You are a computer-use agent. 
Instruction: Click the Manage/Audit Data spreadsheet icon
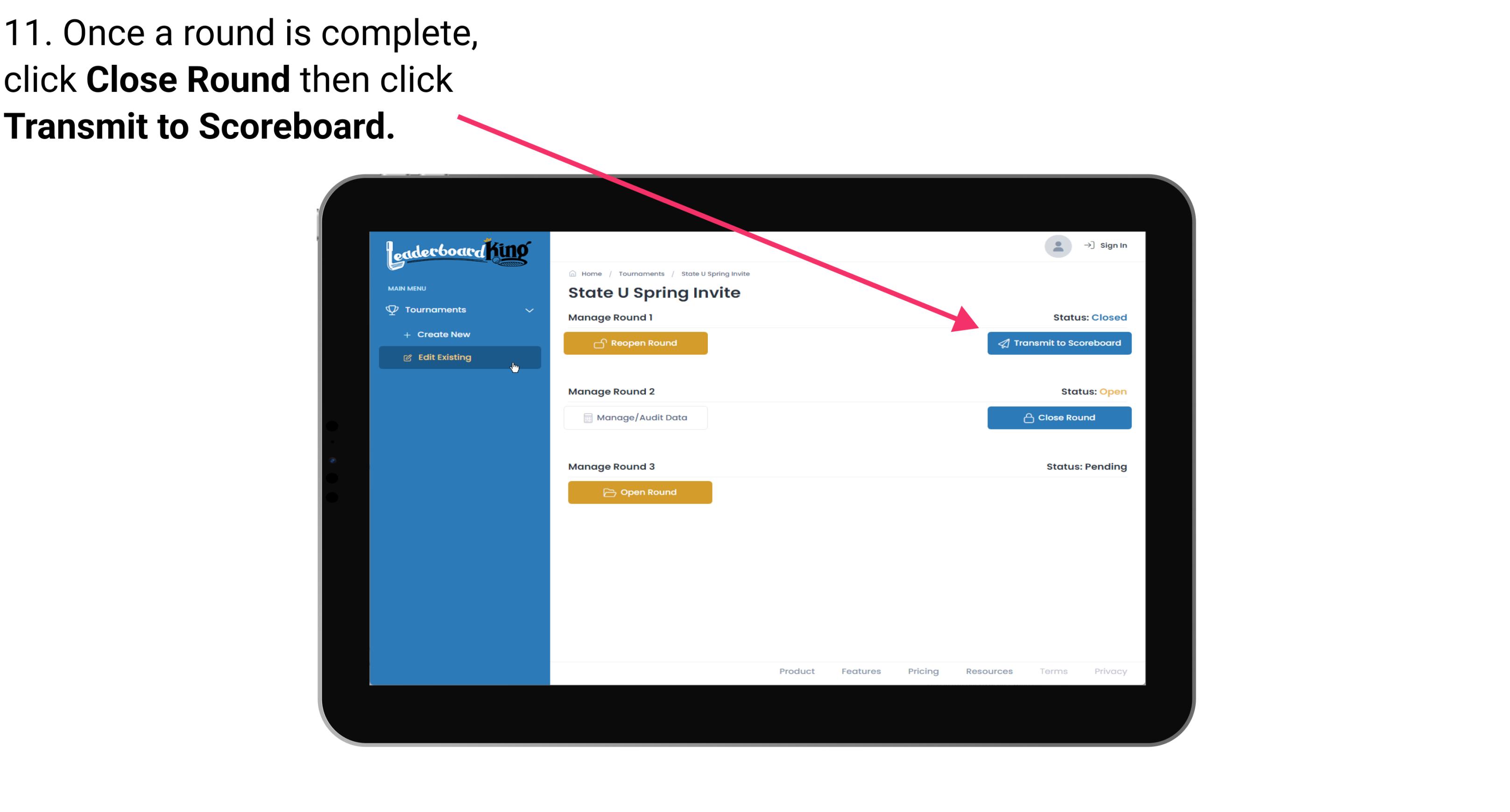(586, 417)
